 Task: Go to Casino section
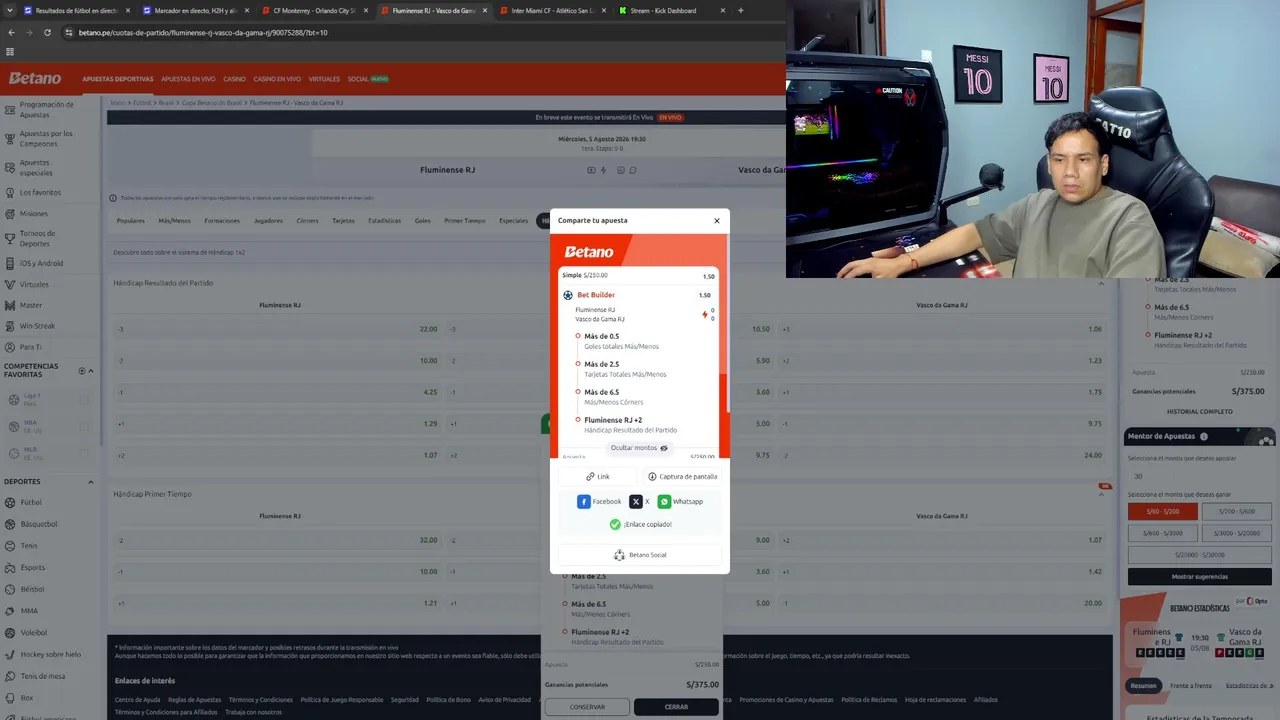234,79
